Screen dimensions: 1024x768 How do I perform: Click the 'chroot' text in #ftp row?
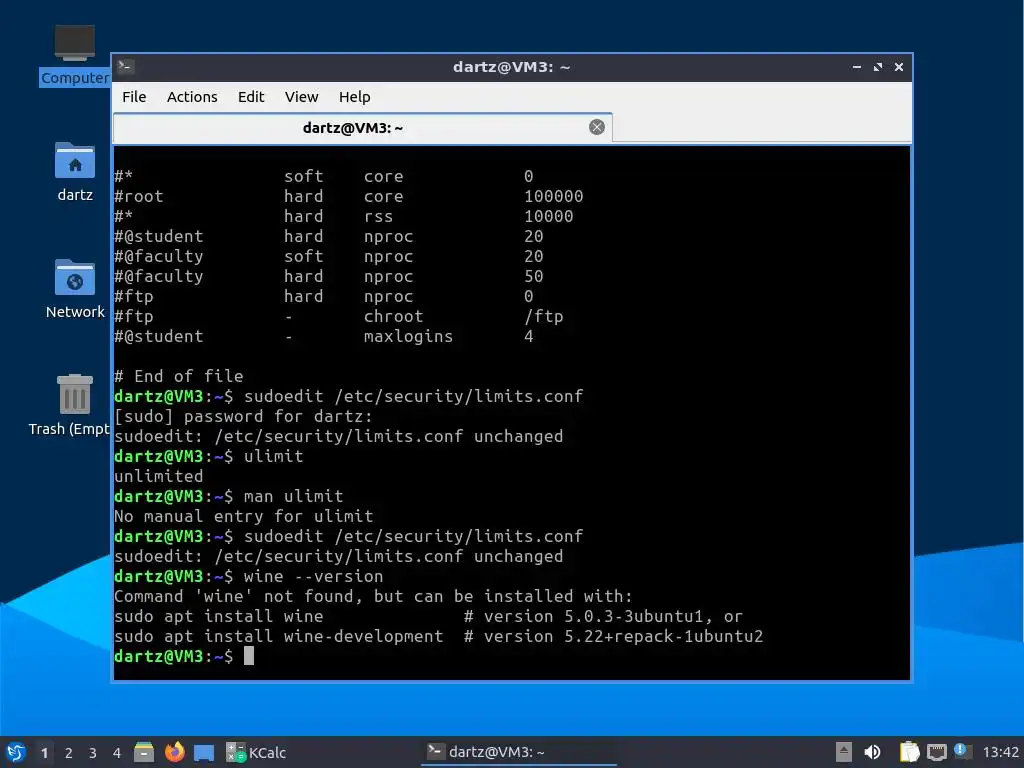(393, 317)
